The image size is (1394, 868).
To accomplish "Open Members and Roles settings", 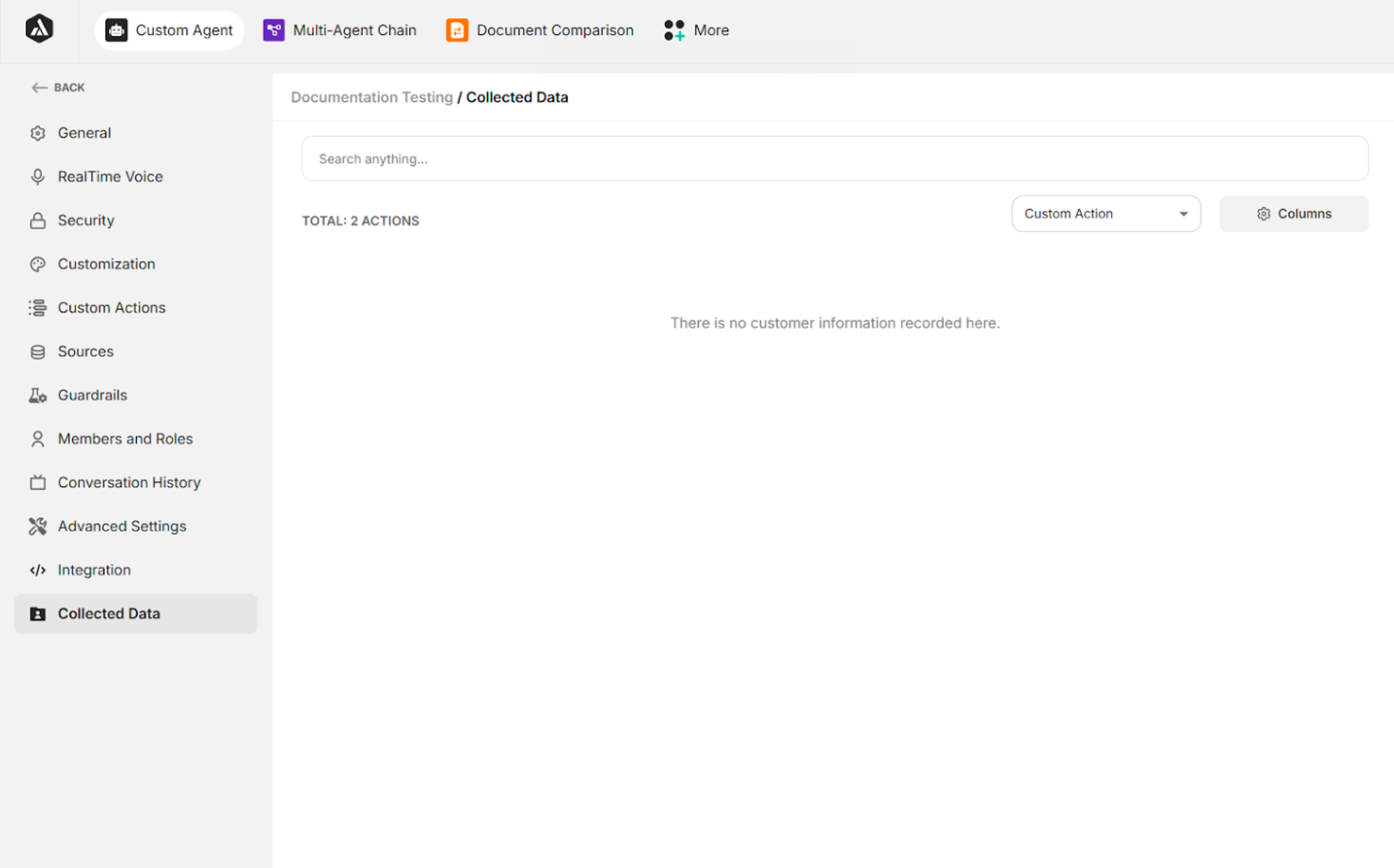I will coord(125,439).
